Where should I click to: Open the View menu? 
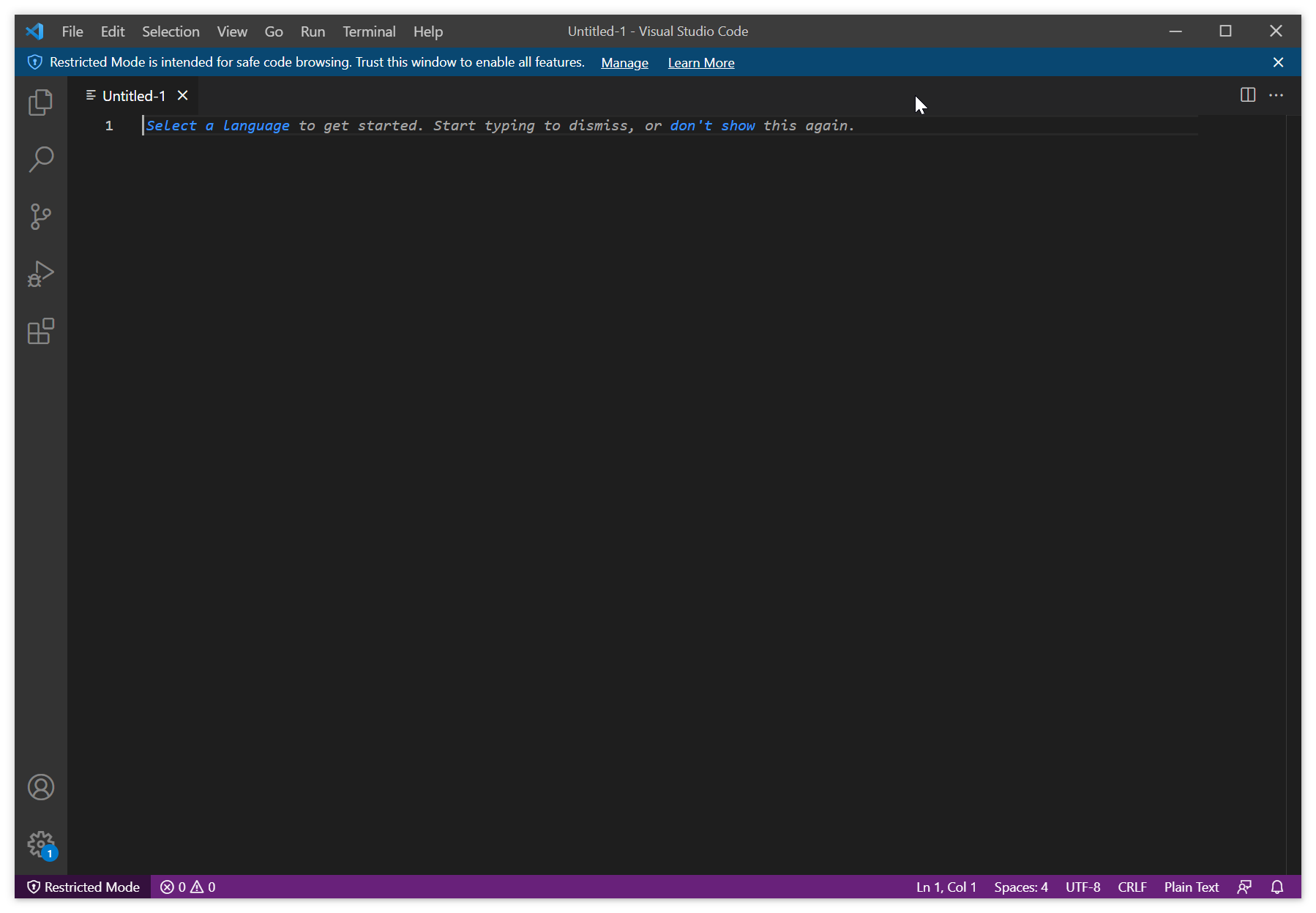coord(232,31)
